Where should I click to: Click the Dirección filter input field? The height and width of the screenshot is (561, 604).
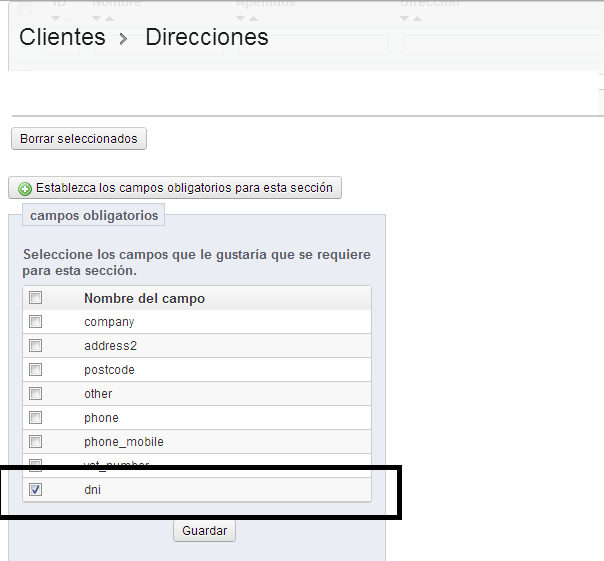click(x=500, y=46)
